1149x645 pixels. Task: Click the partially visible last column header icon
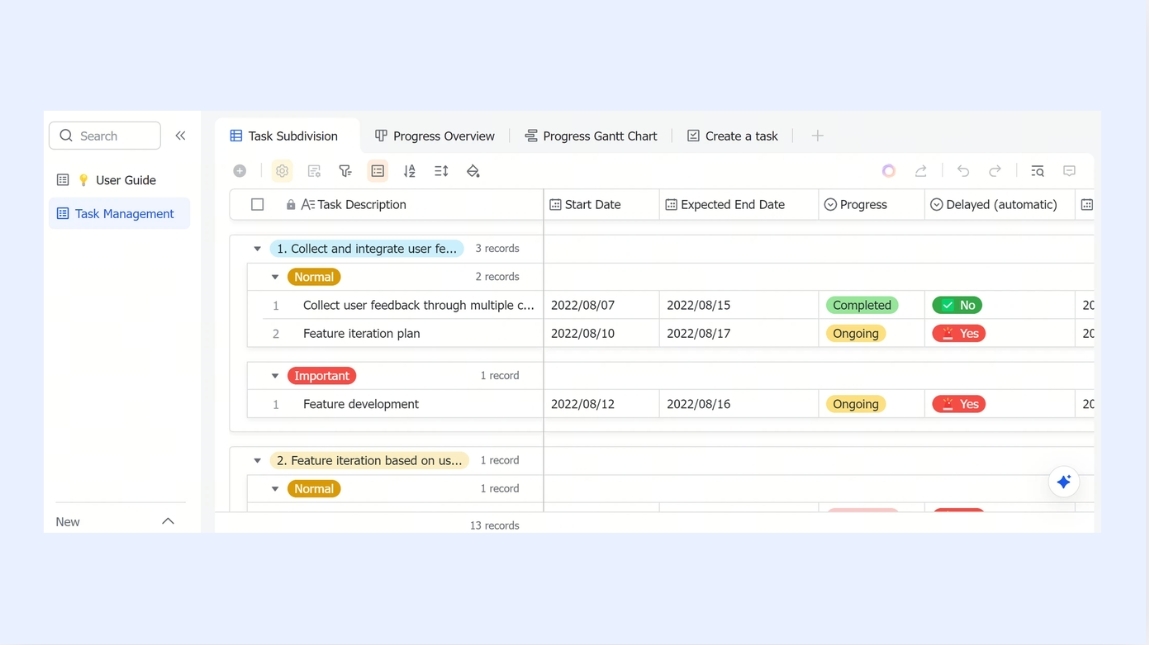coord(1087,204)
